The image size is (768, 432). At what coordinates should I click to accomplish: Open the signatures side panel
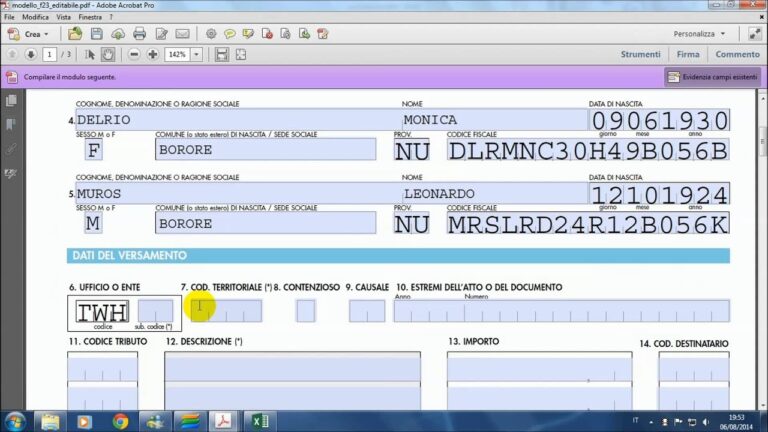[x=11, y=173]
